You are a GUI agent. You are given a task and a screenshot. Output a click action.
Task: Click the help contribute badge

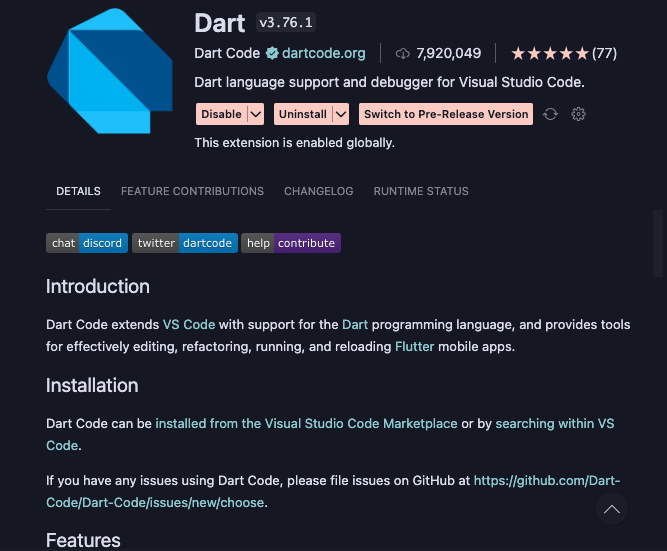(291, 243)
